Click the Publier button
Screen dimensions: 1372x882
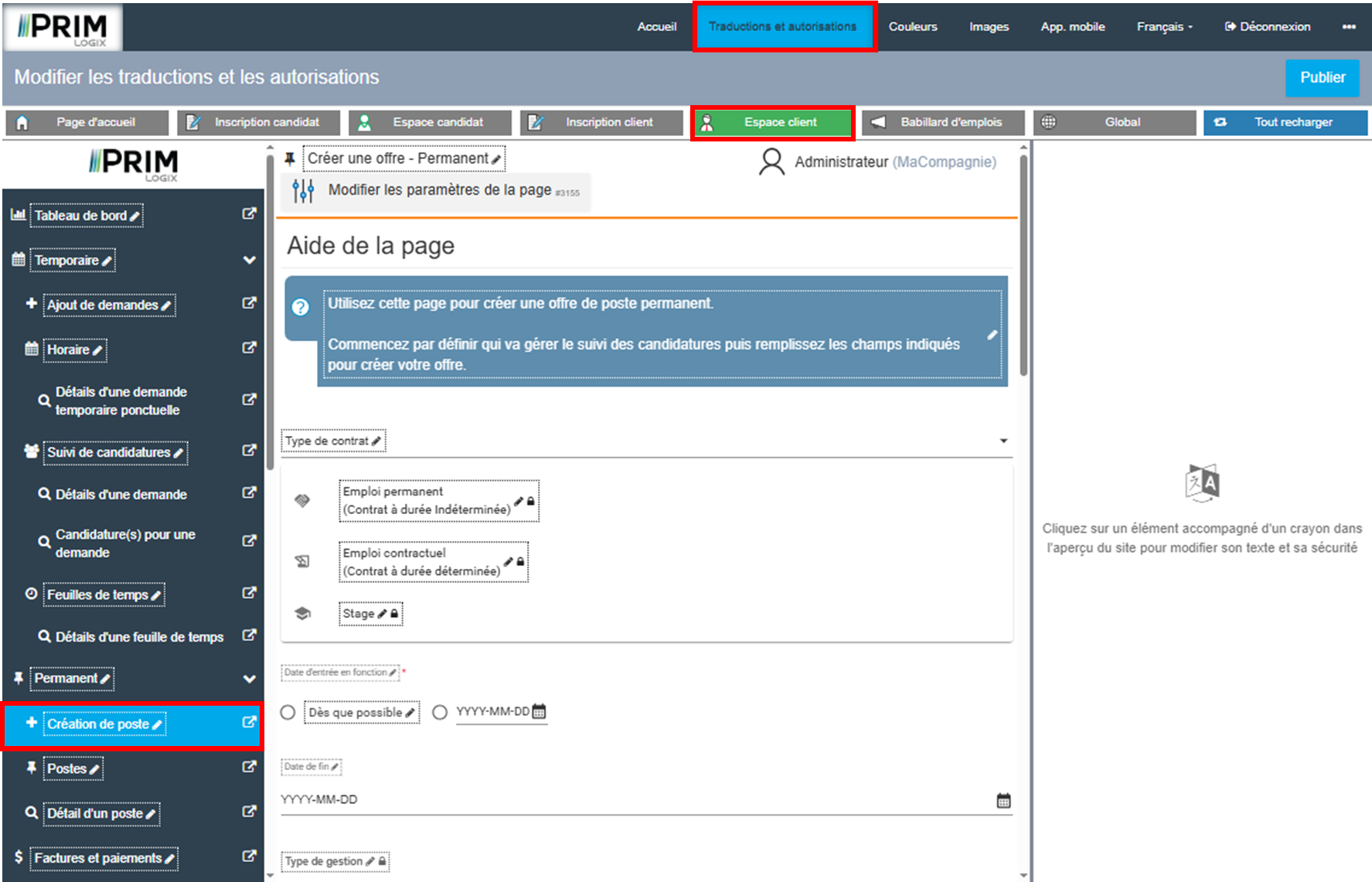[x=1322, y=77]
